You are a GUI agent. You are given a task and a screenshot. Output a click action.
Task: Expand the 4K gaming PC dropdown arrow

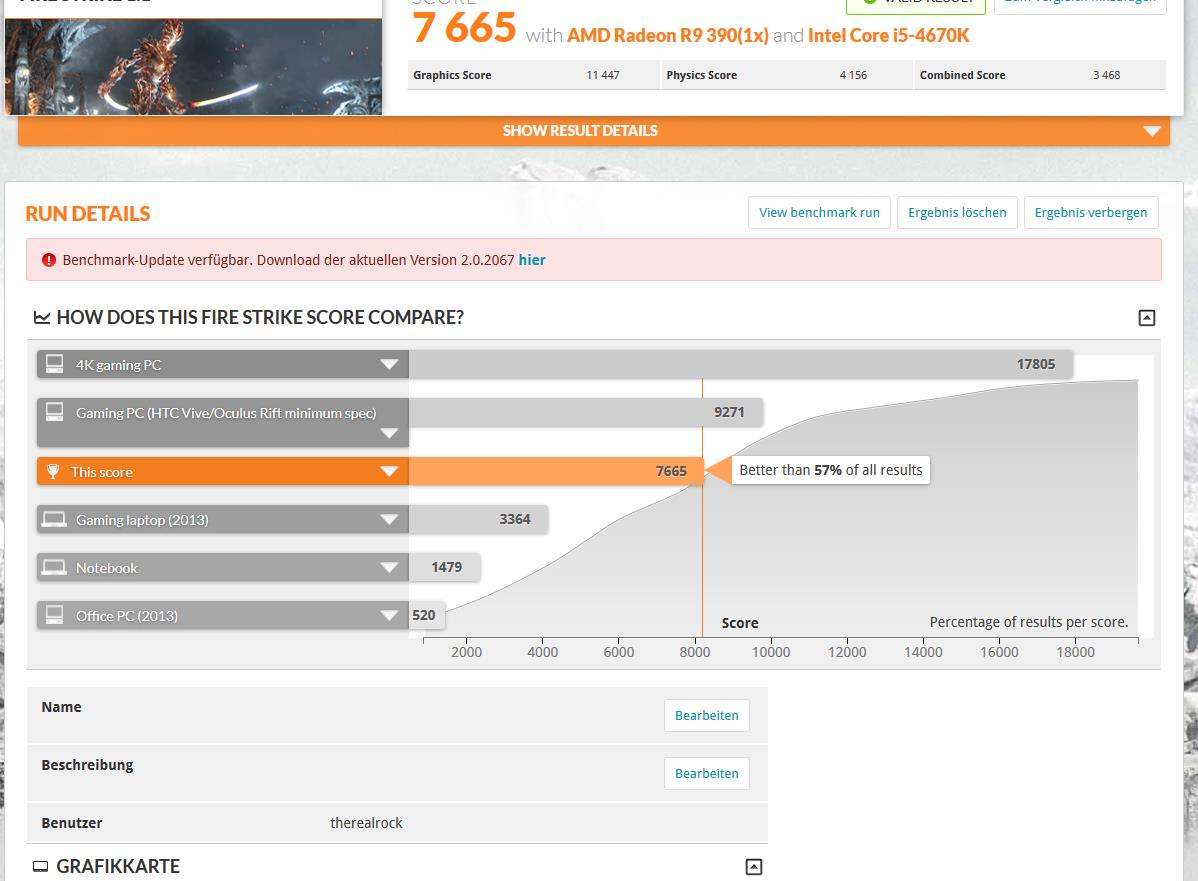point(389,364)
